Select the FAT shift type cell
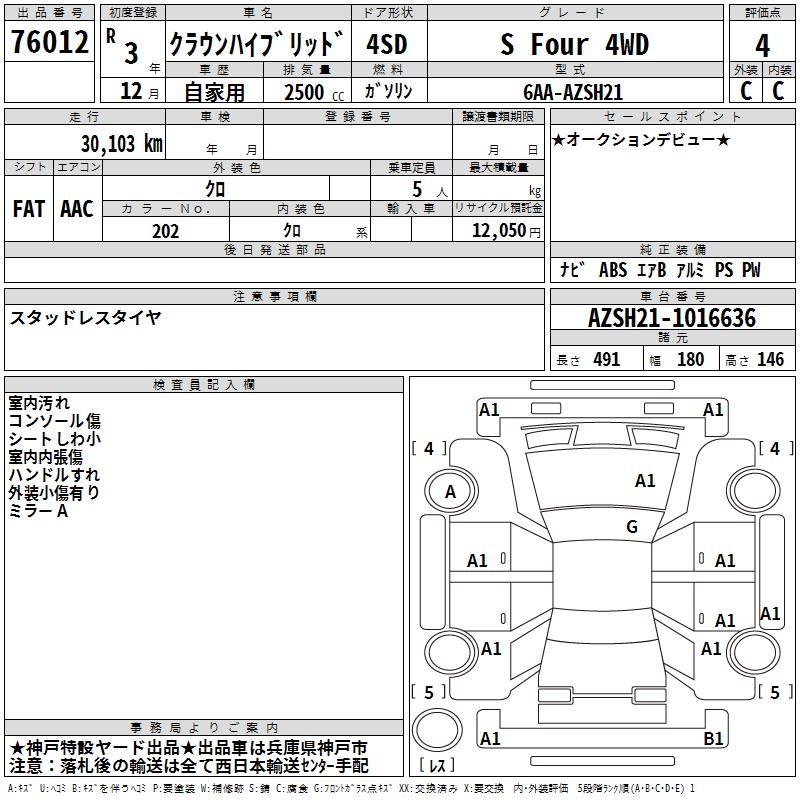 click(28, 209)
